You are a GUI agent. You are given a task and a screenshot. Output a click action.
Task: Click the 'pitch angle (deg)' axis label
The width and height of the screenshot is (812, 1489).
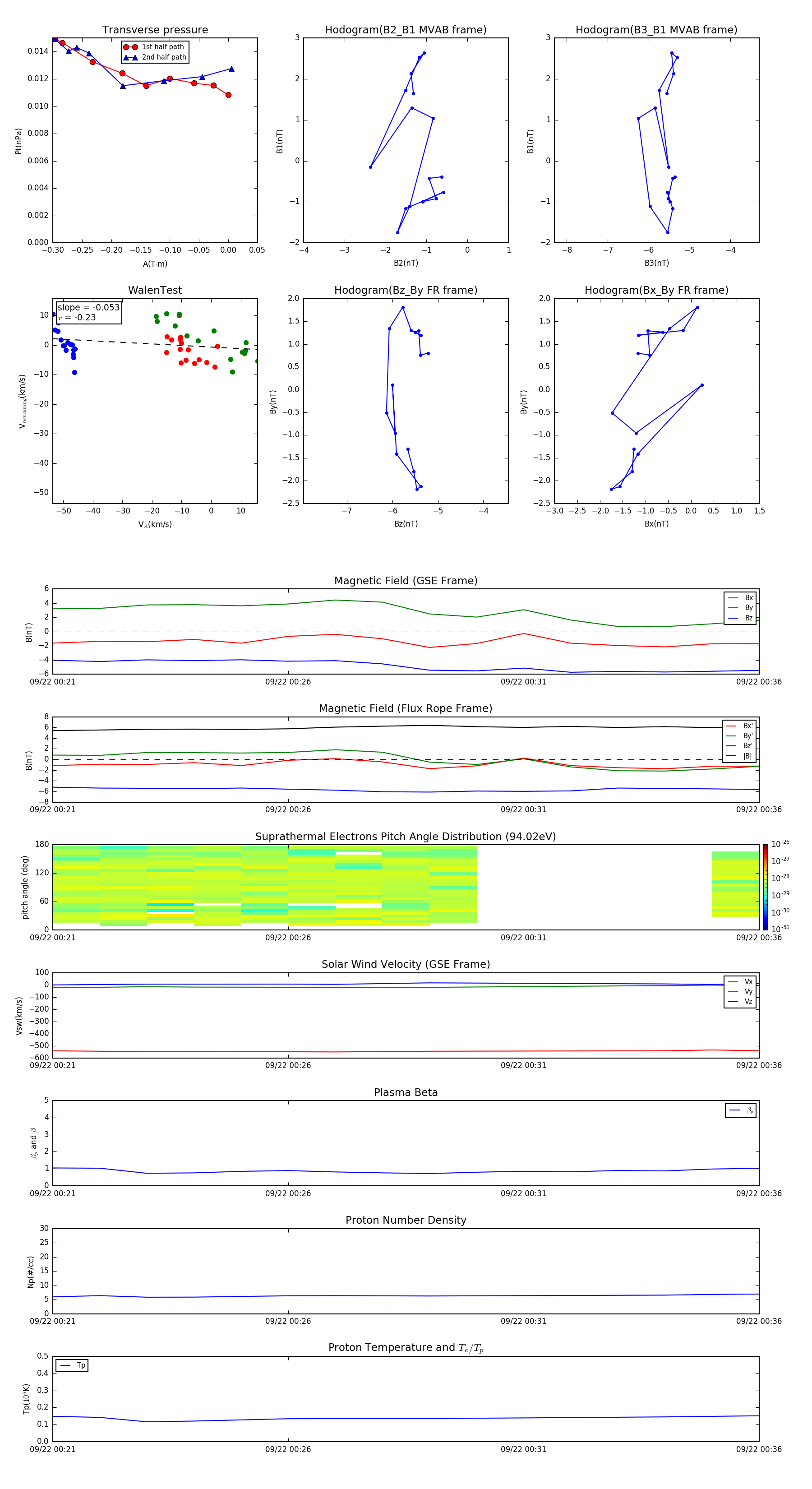pos(25,887)
